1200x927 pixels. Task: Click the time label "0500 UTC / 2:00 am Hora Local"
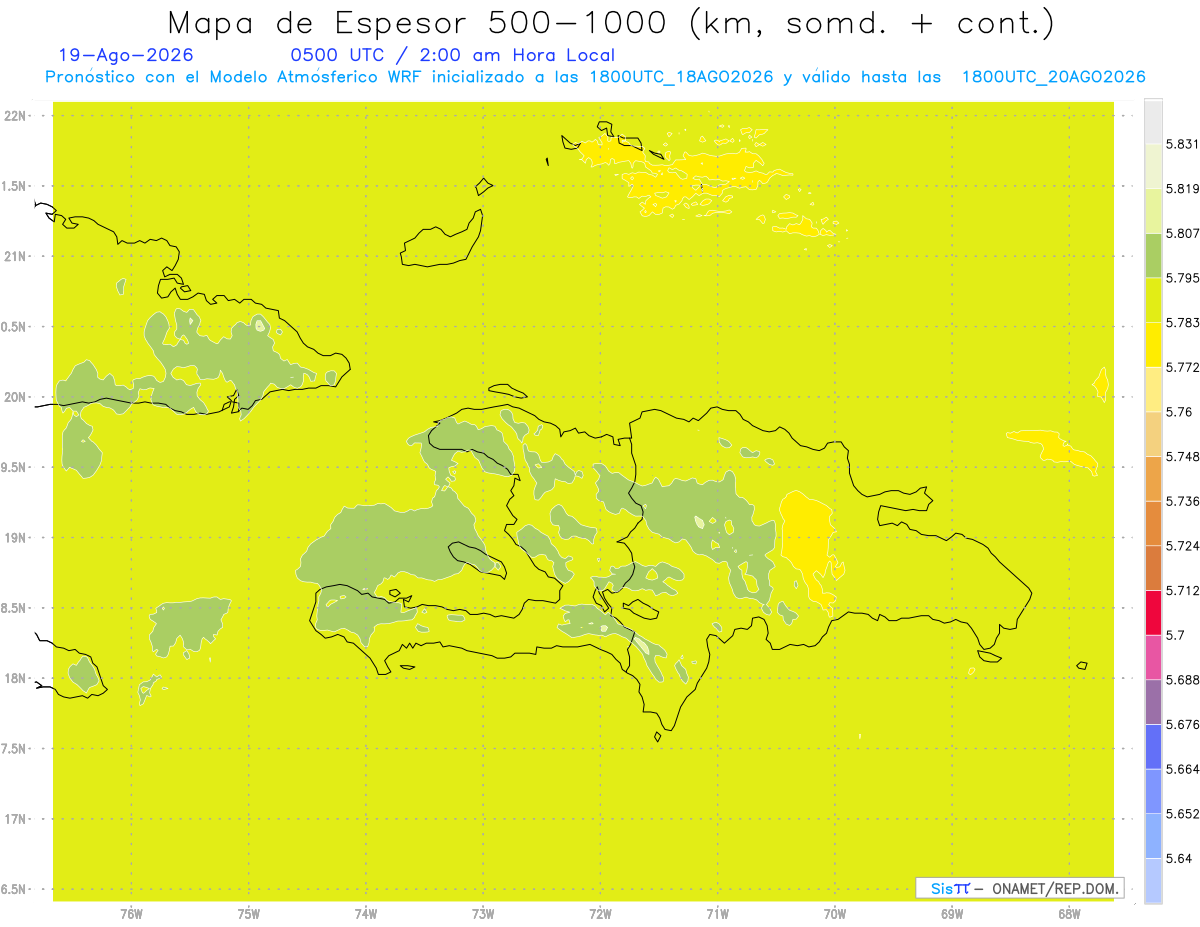tap(453, 55)
